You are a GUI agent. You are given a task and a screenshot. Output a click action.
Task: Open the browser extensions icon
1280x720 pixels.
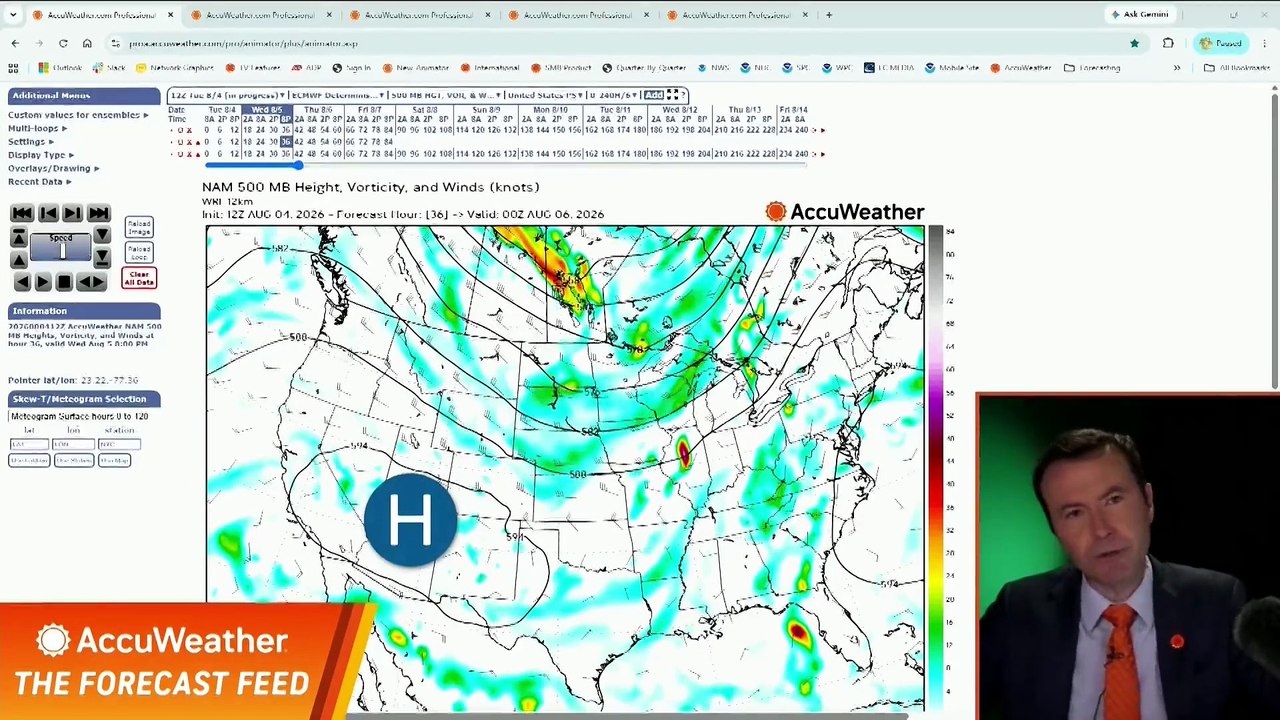(x=1168, y=43)
